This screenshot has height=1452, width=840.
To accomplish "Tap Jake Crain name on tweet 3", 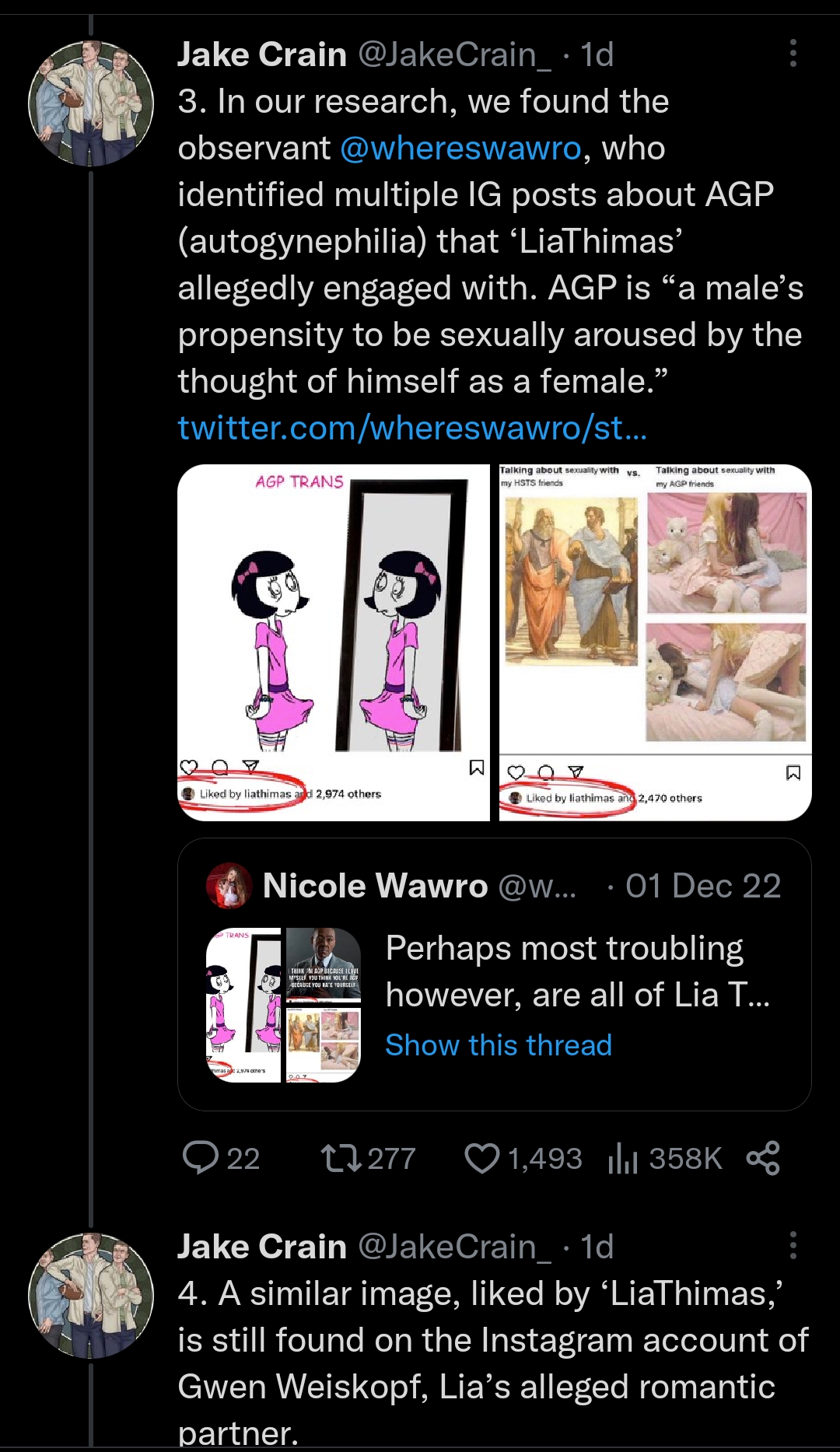I will tap(262, 54).
